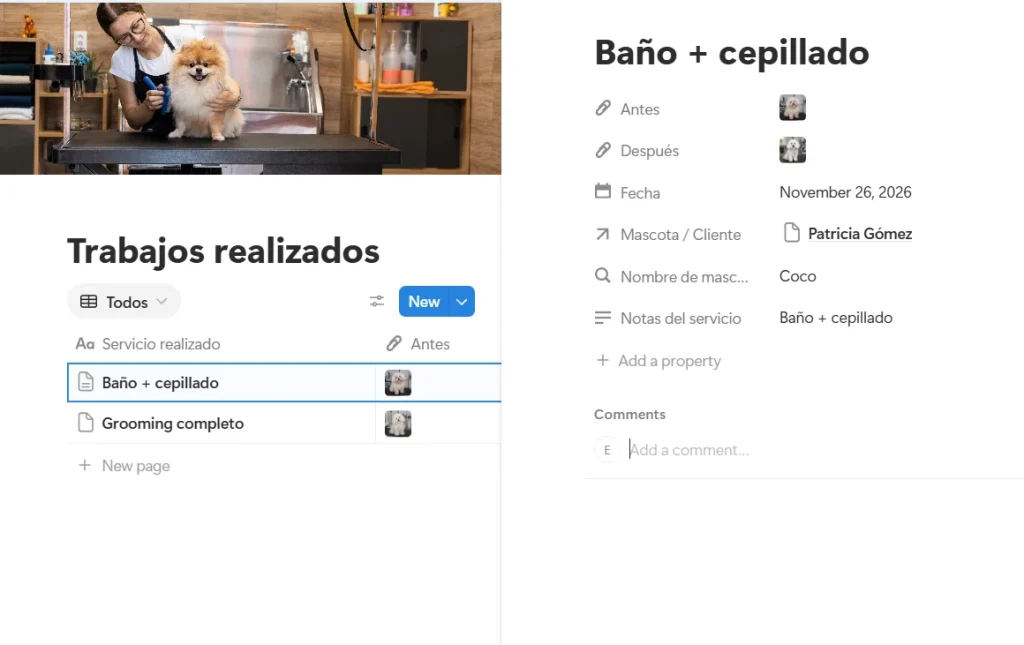This screenshot has width=1024, height=645.
Task: Click the Antes property label in detail panel
Action: point(640,109)
